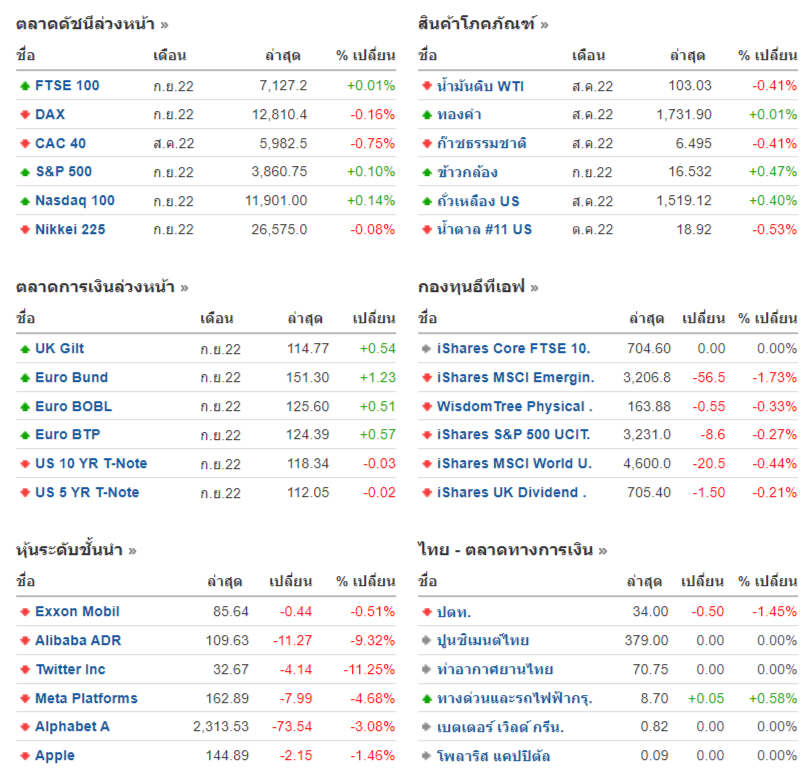Open the DAX futures link
The width and height of the screenshot is (811, 771).
[50, 114]
